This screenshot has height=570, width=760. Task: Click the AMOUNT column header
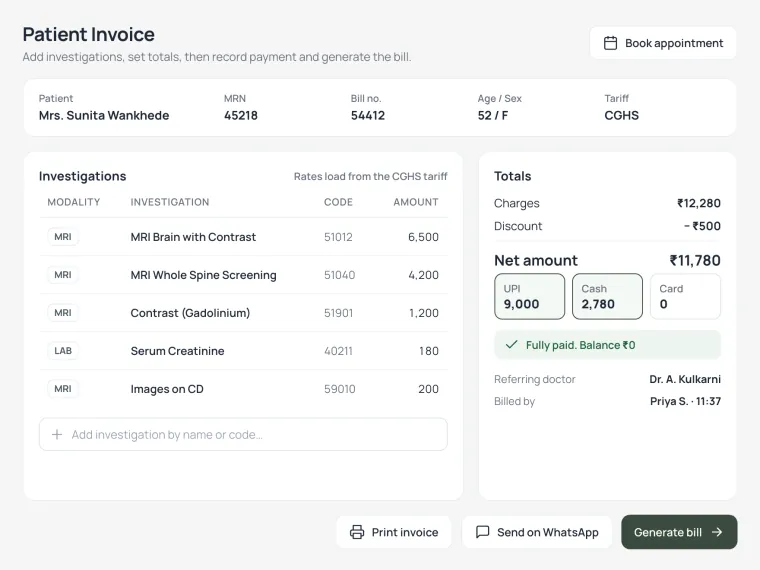click(415, 202)
